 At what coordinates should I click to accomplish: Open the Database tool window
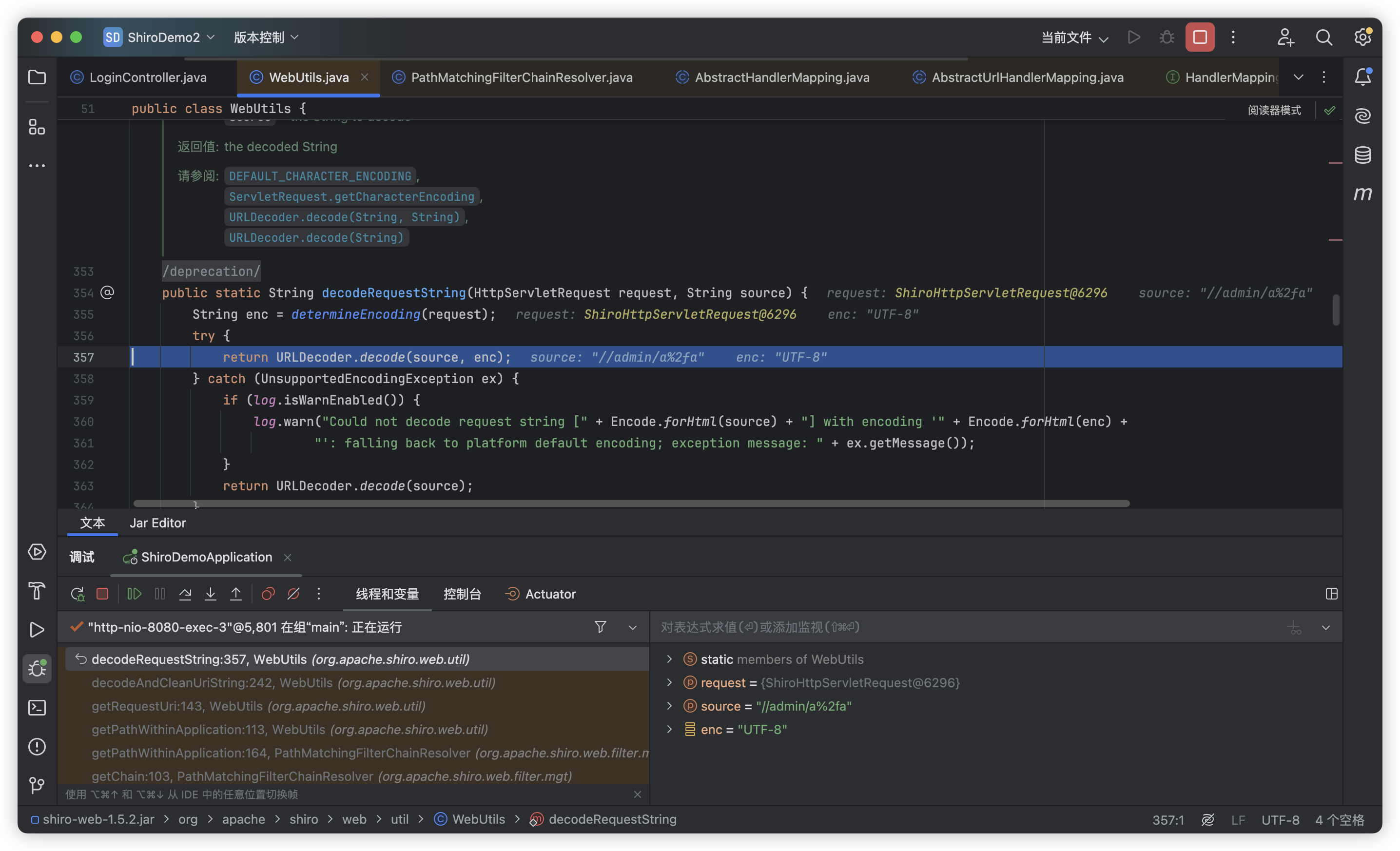pyautogui.click(x=1362, y=155)
